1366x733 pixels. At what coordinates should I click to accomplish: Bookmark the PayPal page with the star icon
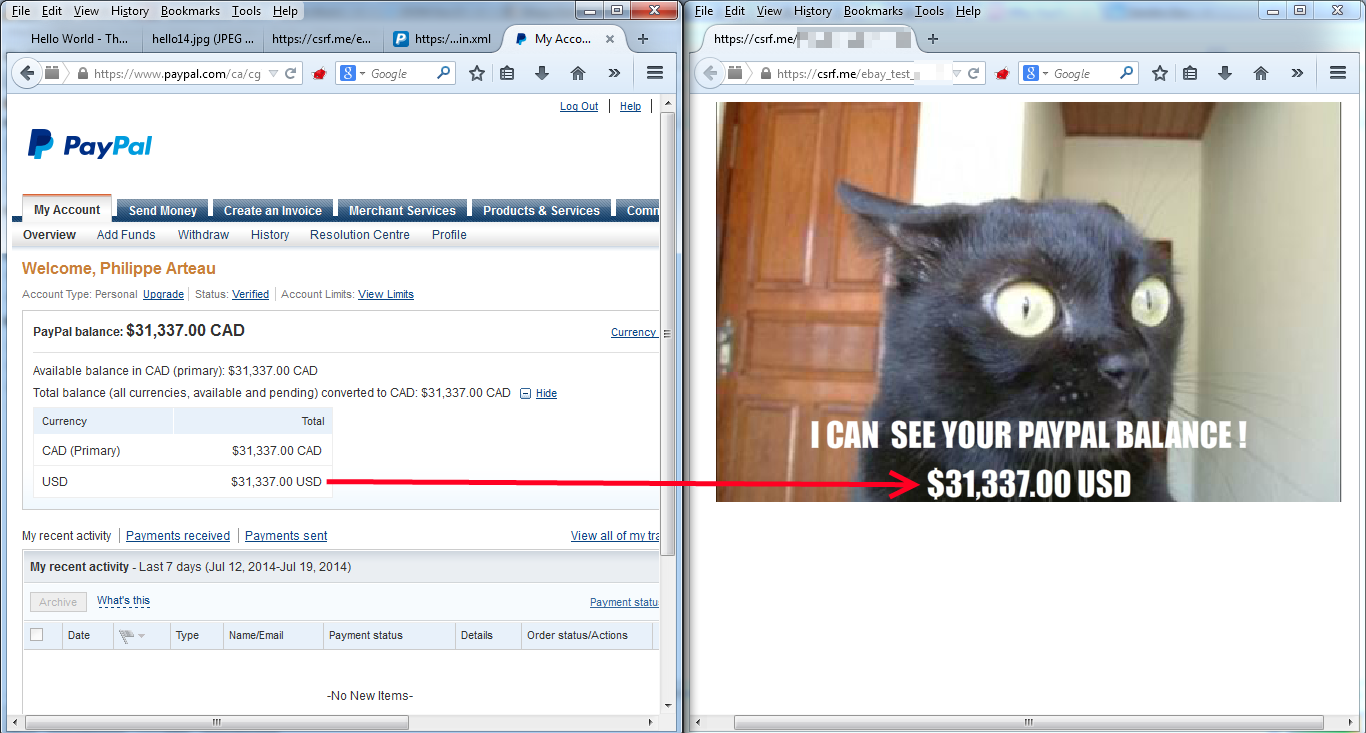[x=477, y=73]
